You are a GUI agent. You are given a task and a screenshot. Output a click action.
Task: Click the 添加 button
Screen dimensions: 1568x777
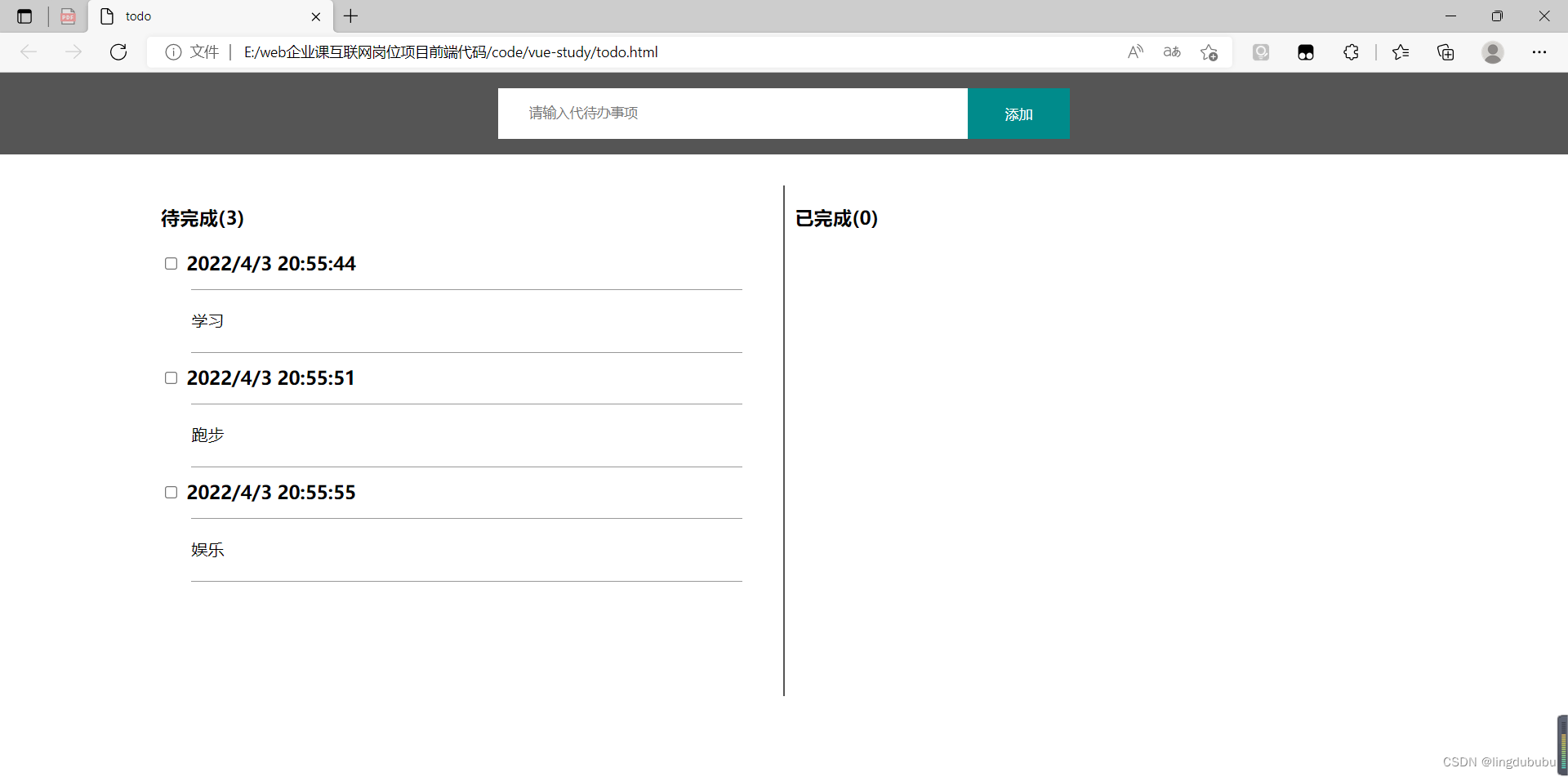pyautogui.click(x=1018, y=114)
